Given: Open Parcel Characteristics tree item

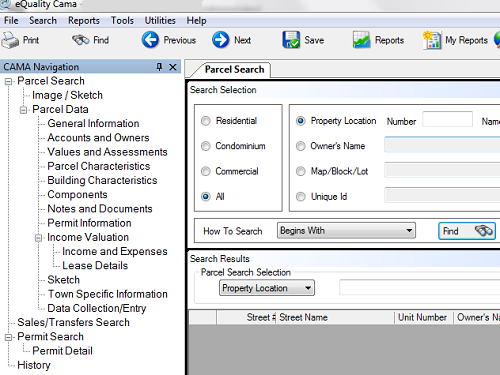Looking at the screenshot, I should pos(99,166).
